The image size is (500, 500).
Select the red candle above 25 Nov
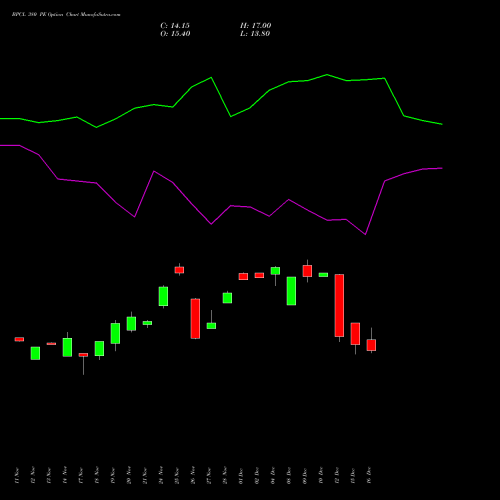(x=179, y=270)
